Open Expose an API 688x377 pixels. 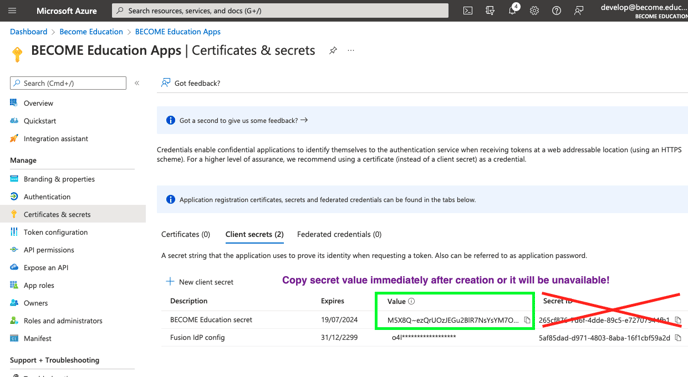(46, 267)
